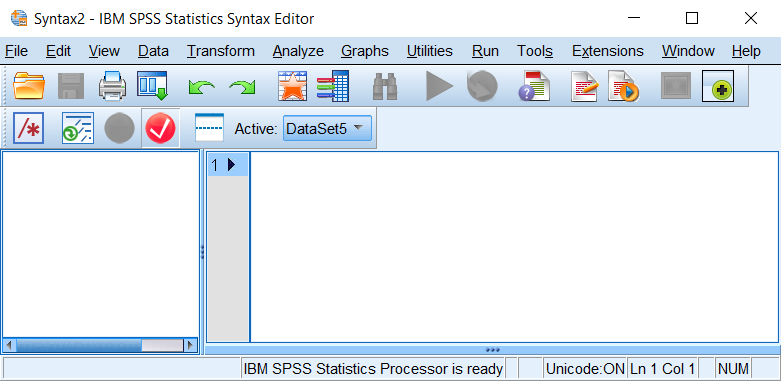The image size is (781, 381).
Task: Open the Transform menu
Action: point(221,51)
